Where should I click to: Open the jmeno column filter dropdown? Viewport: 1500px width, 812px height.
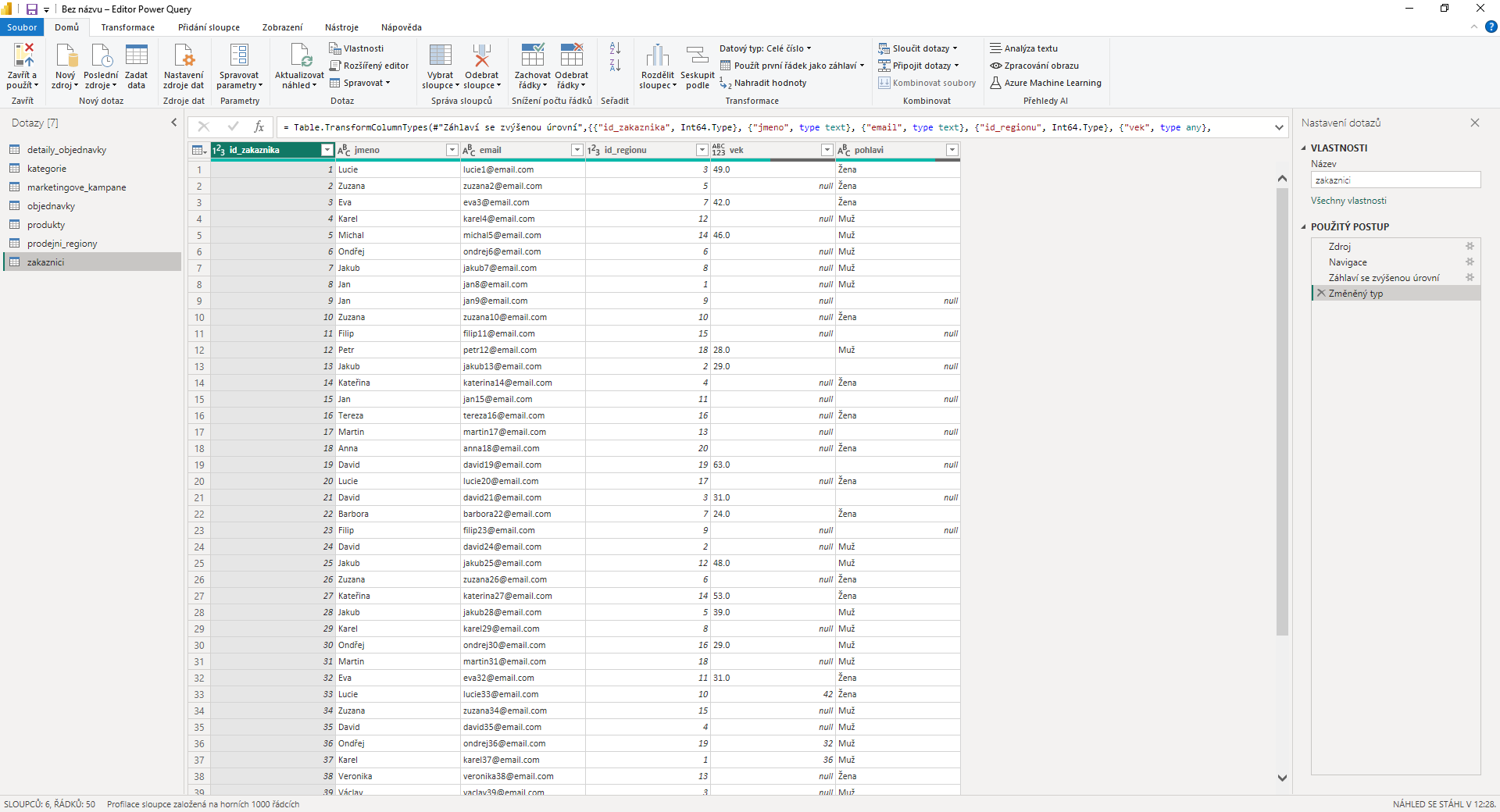452,149
